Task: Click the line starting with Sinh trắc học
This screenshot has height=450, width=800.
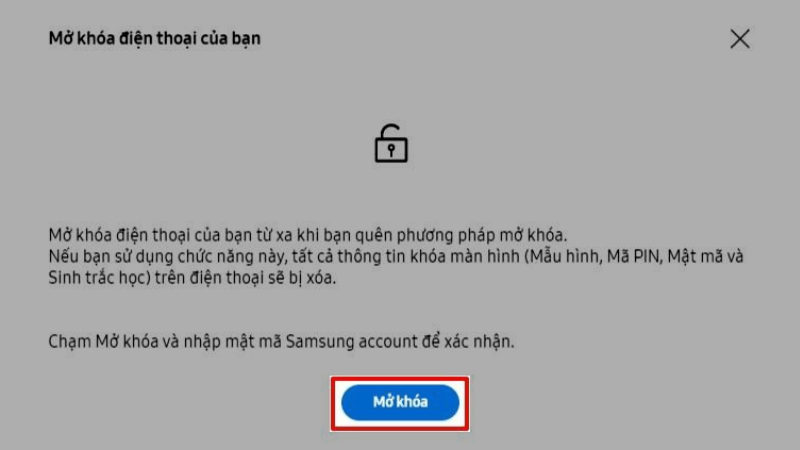Action: tap(192, 278)
